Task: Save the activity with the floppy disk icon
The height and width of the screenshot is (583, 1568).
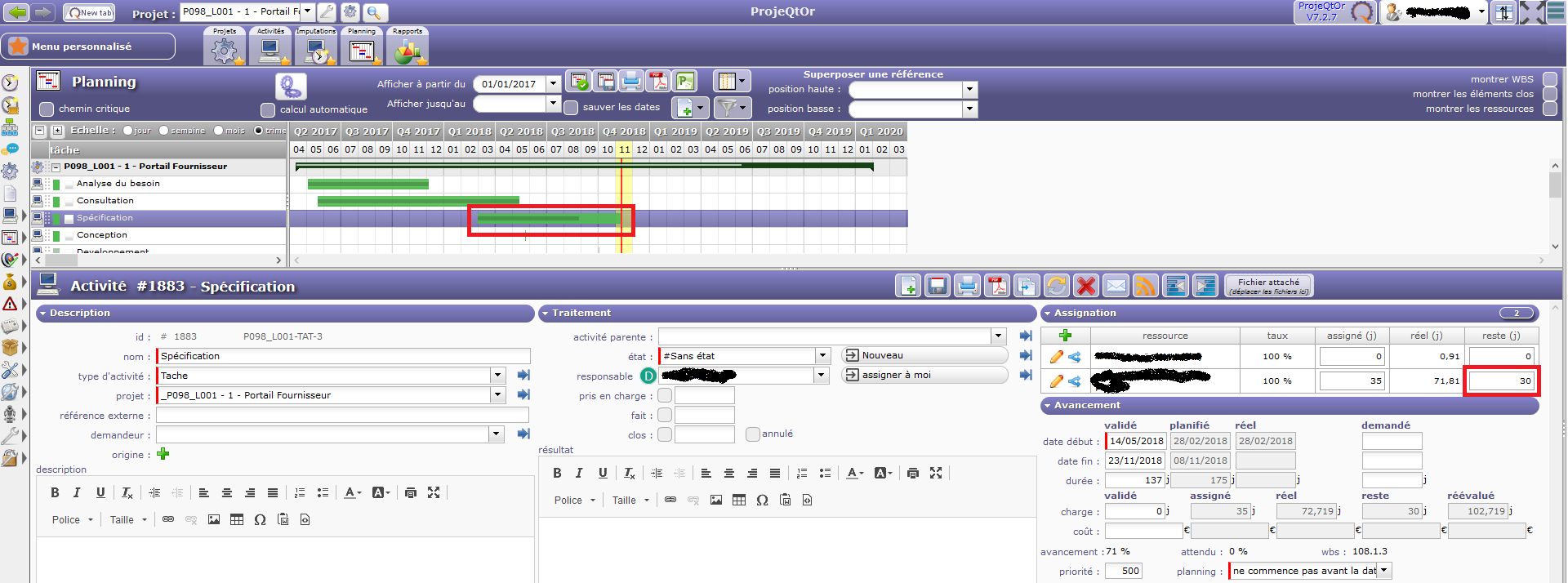Action: pyautogui.click(x=938, y=286)
